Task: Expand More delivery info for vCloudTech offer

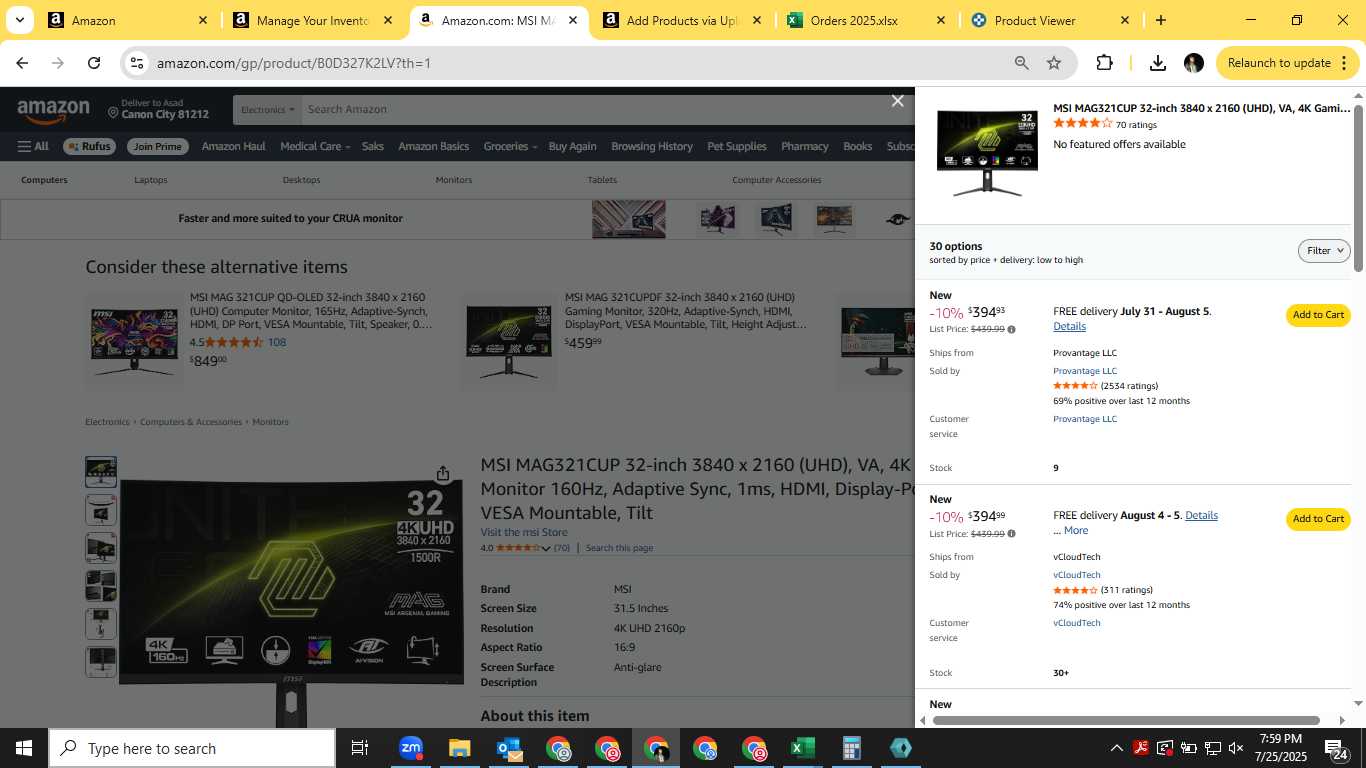Action: click(1076, 531)
